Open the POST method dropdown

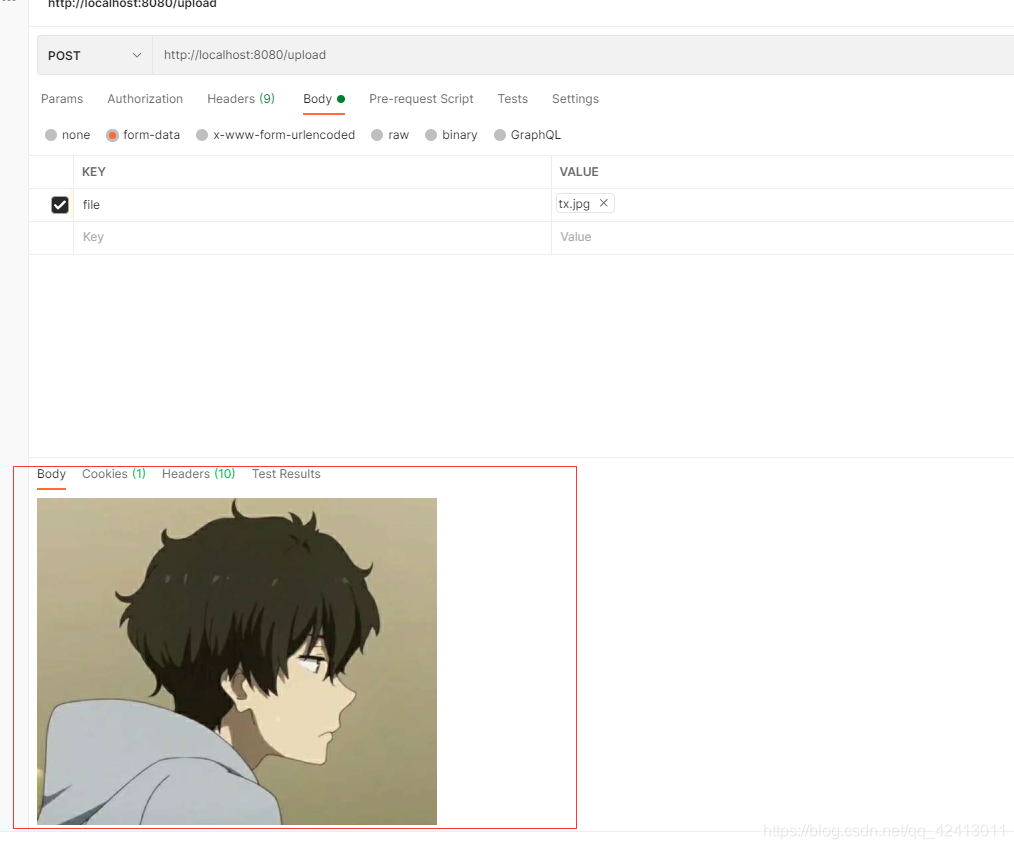pyautogui.click(x=94, y=56)
